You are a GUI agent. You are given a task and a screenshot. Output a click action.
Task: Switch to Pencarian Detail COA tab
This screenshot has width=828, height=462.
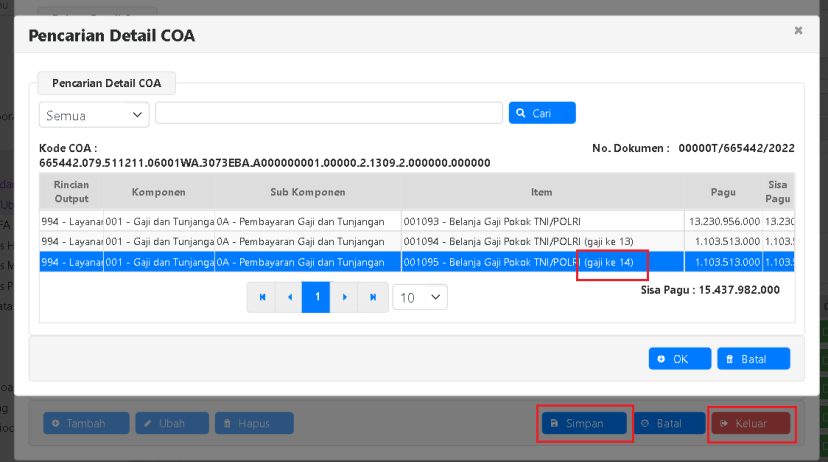click(106, 84)
